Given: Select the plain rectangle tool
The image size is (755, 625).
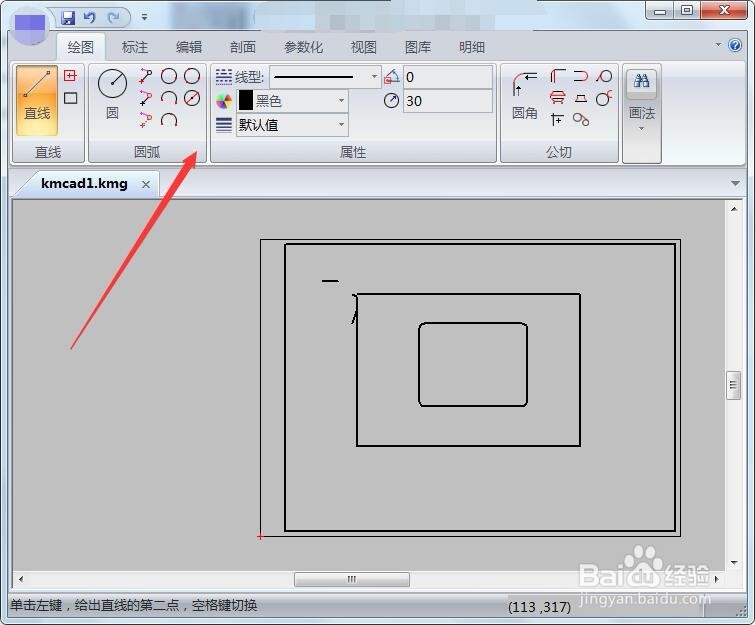Looking at the screenshot, I should (70, 98).
